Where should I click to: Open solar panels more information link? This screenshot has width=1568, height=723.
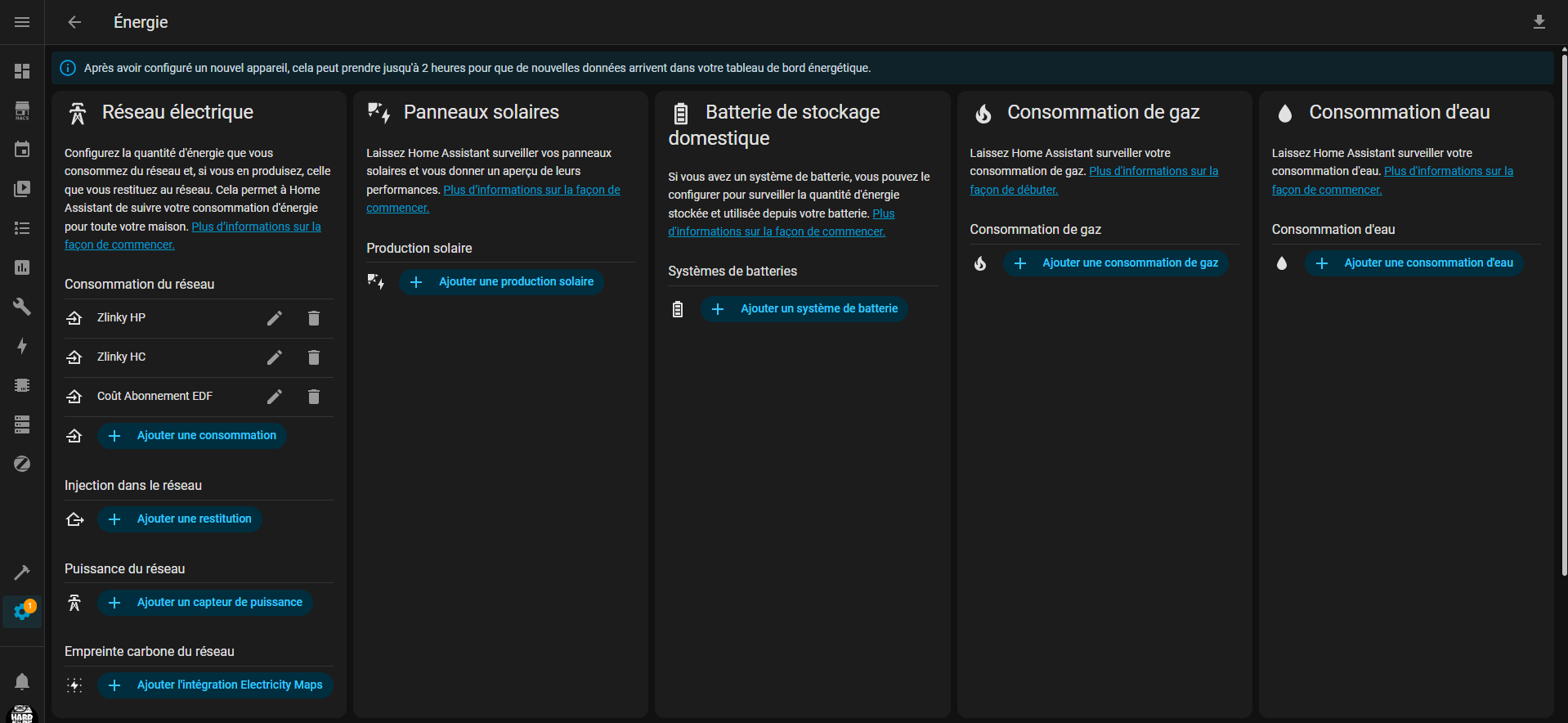click(531, 190)
